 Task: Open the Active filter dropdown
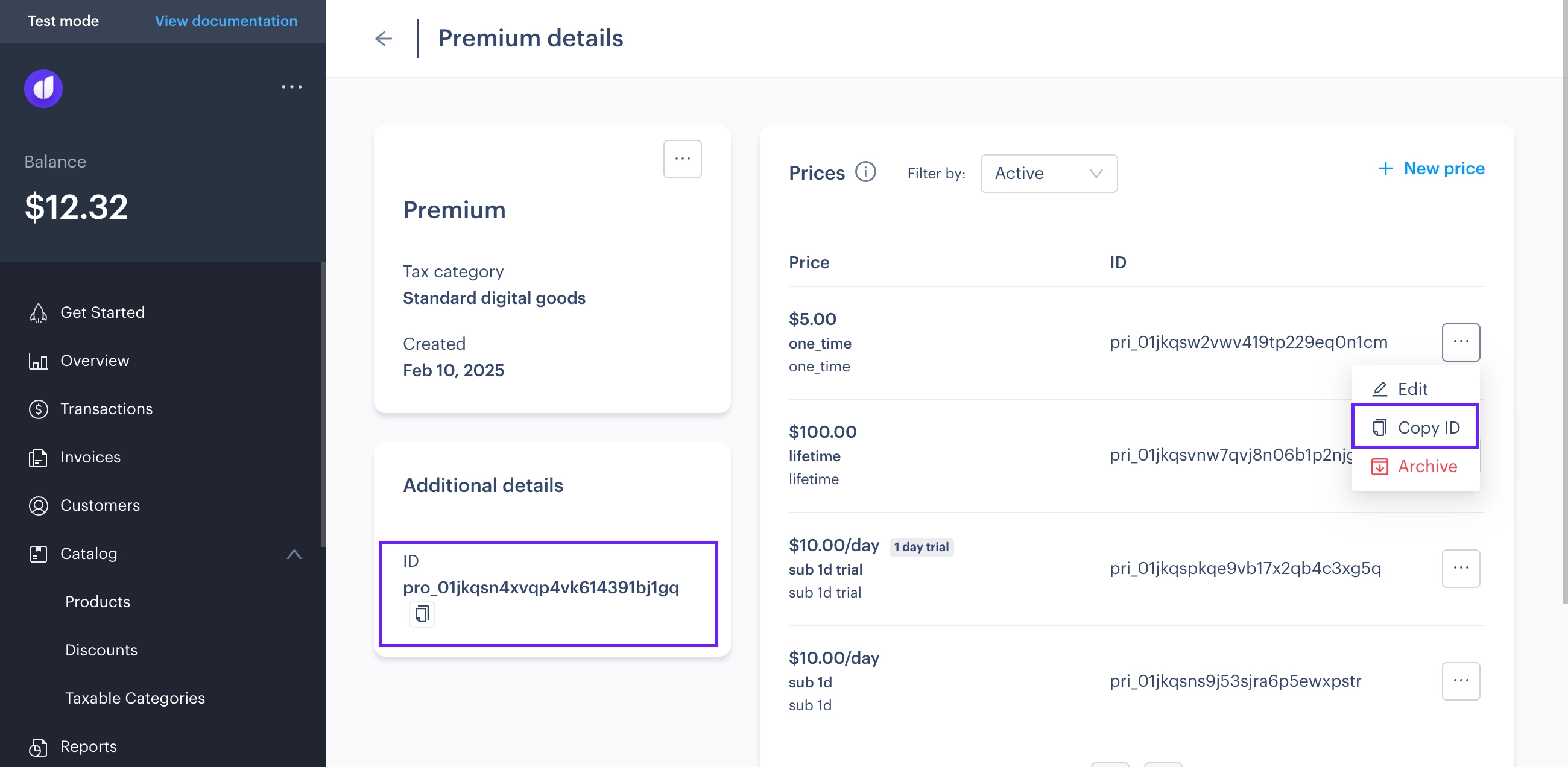click(x=1048, y=174)
